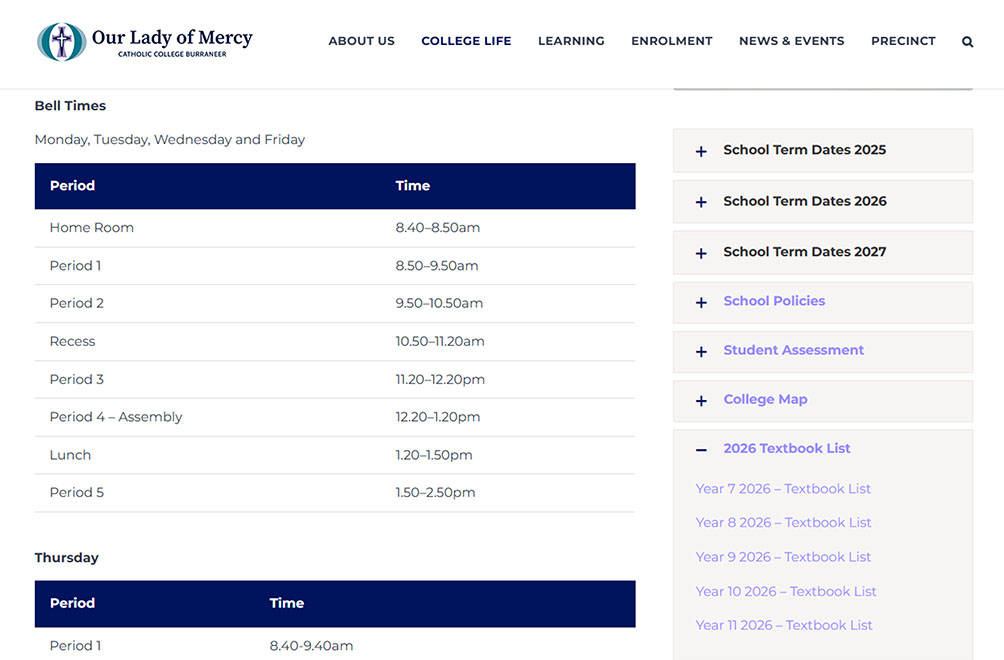Expand the Student Assessment section

(x=793, y=350)
